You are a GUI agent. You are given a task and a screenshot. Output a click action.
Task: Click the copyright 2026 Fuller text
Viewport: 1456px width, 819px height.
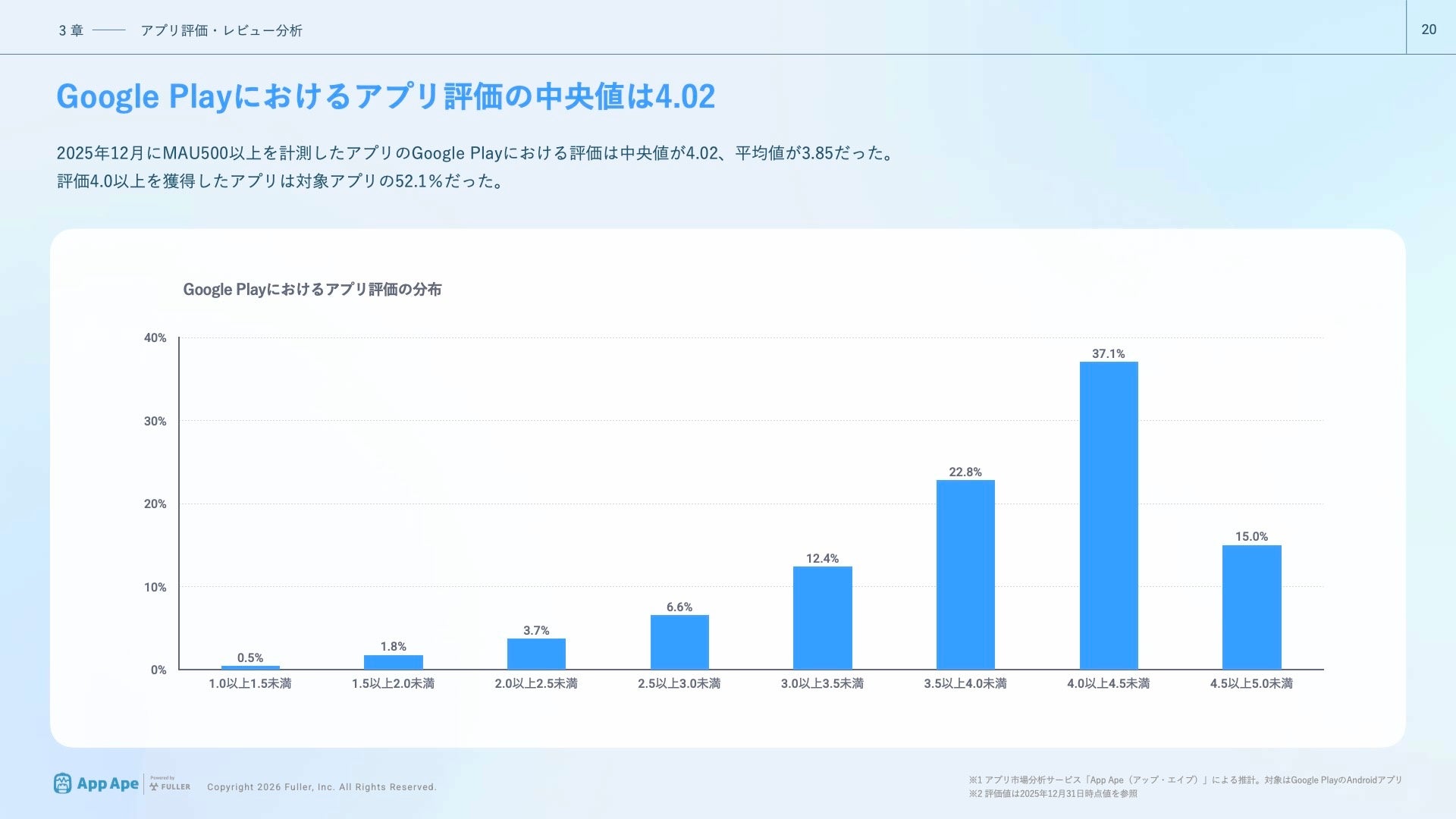pyautogui.click(x=322, y=787)
